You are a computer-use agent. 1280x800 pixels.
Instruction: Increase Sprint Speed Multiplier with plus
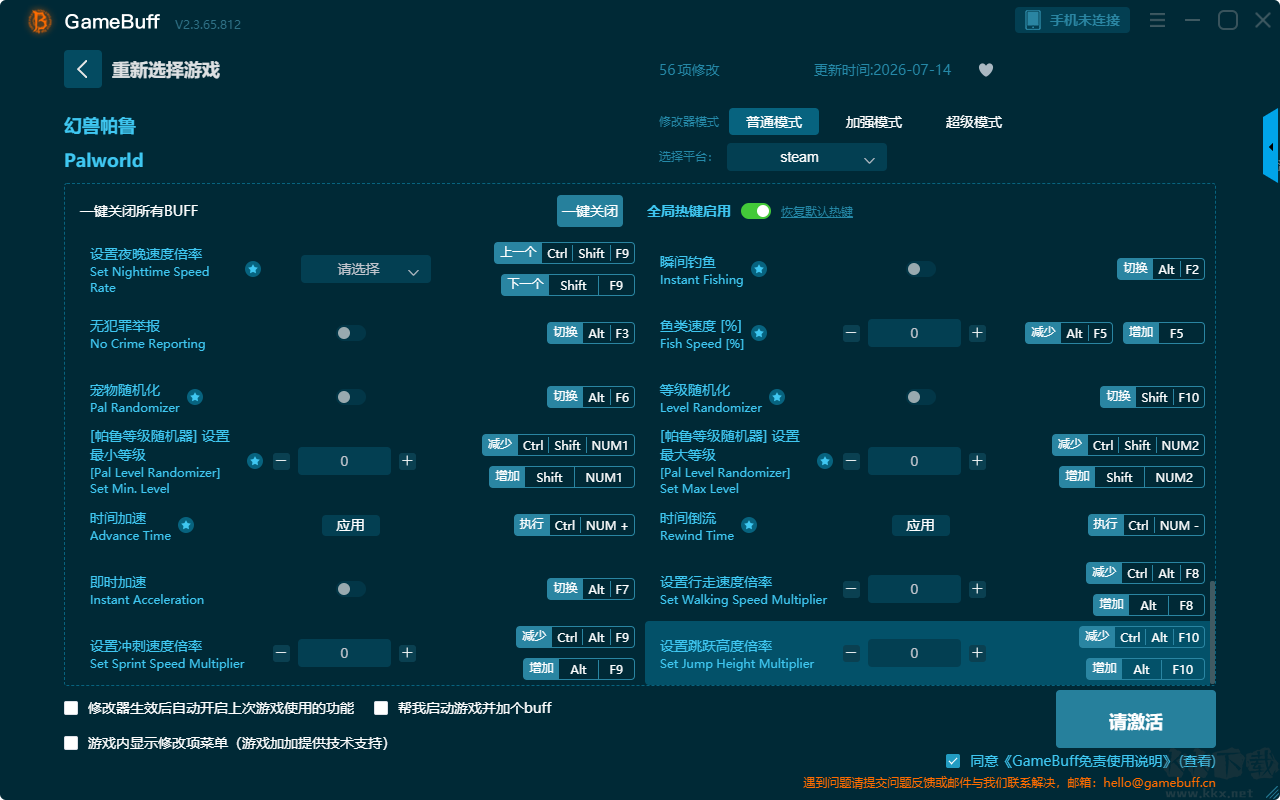[407, 653]
